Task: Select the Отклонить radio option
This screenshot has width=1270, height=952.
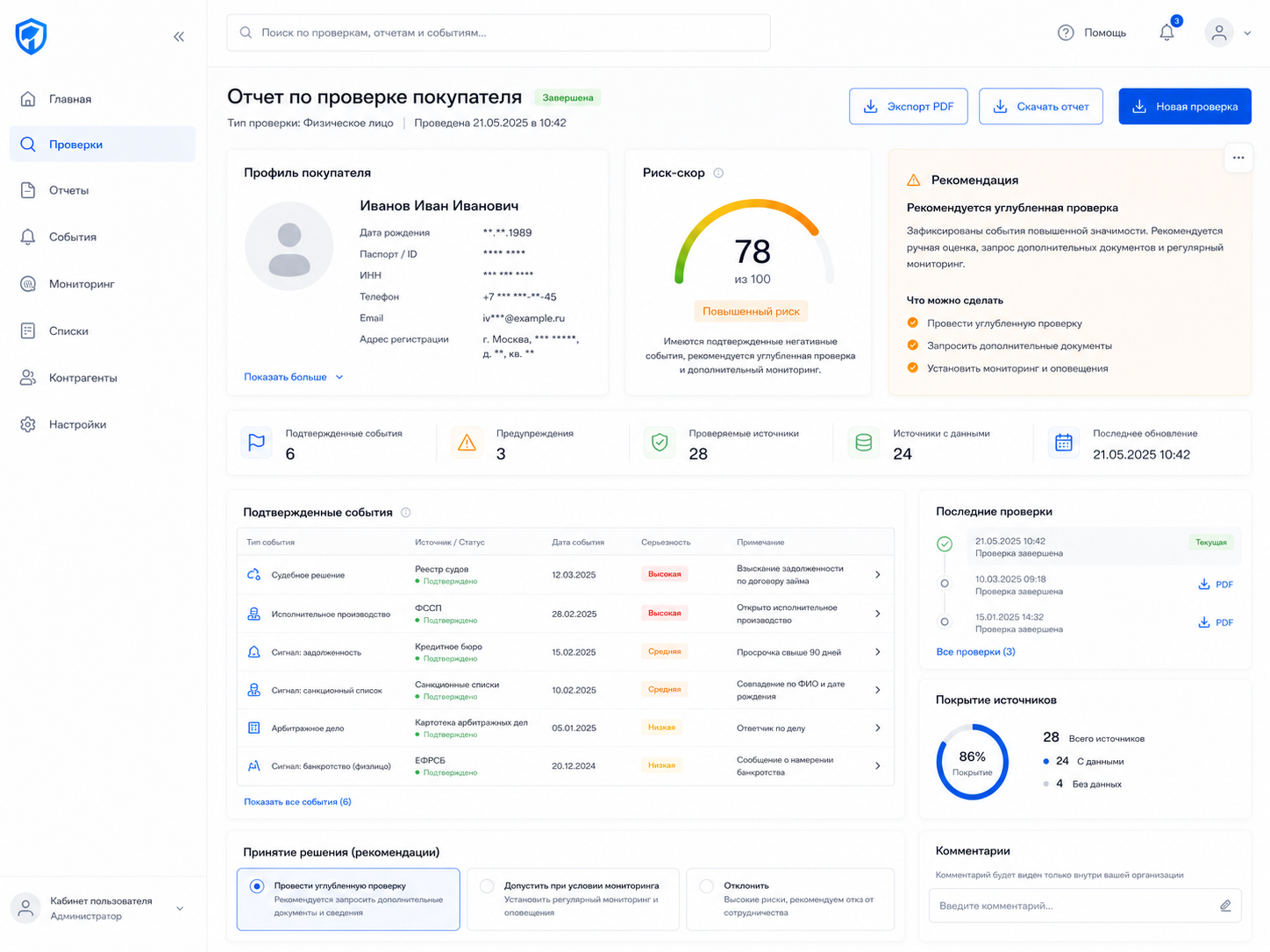Action: (706, 886)
